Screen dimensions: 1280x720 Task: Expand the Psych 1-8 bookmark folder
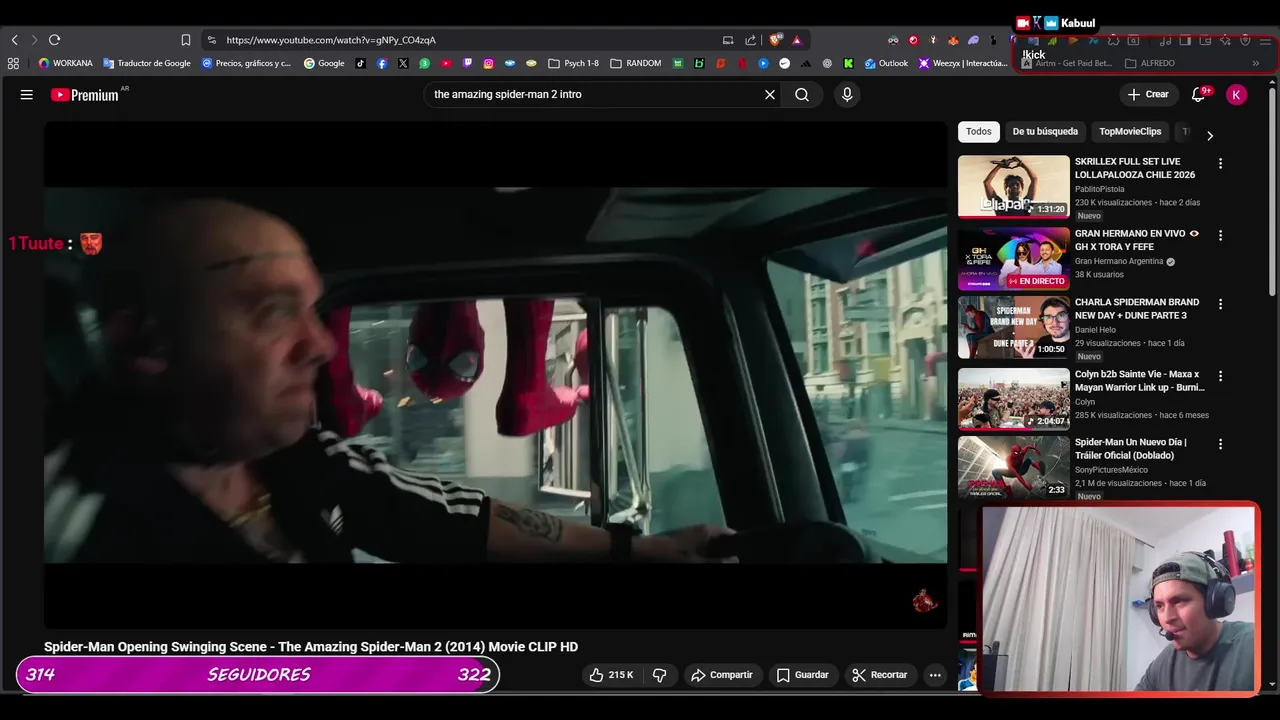(574, 63)
